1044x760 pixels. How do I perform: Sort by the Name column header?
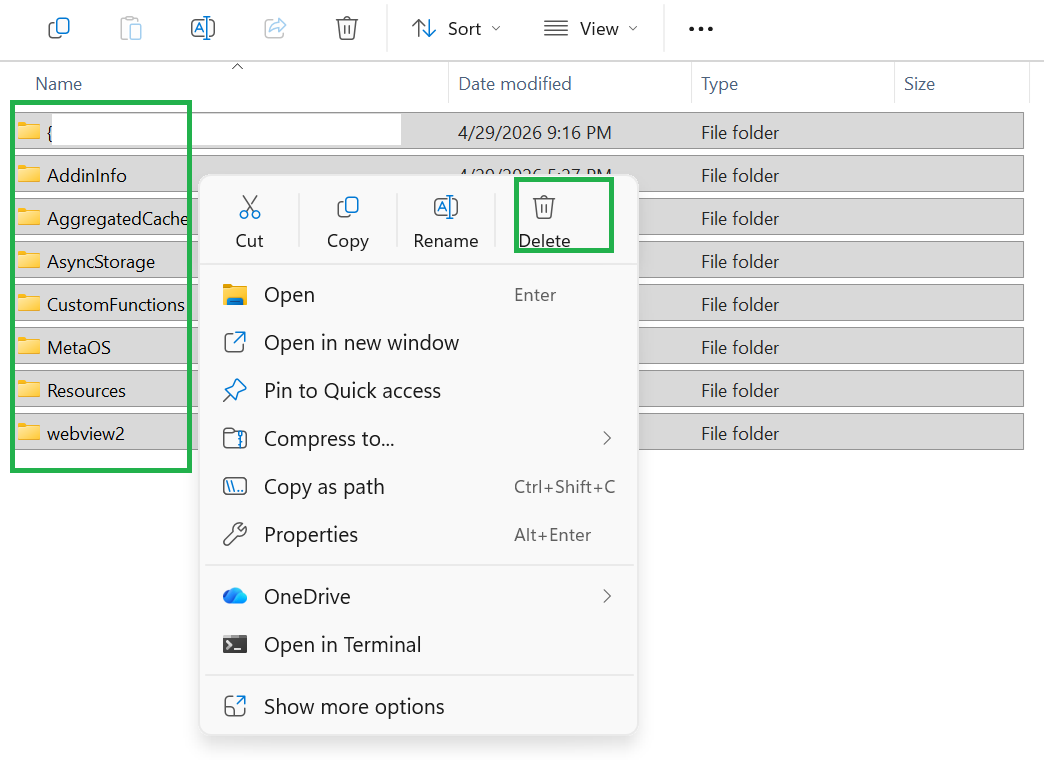(59, 84)
